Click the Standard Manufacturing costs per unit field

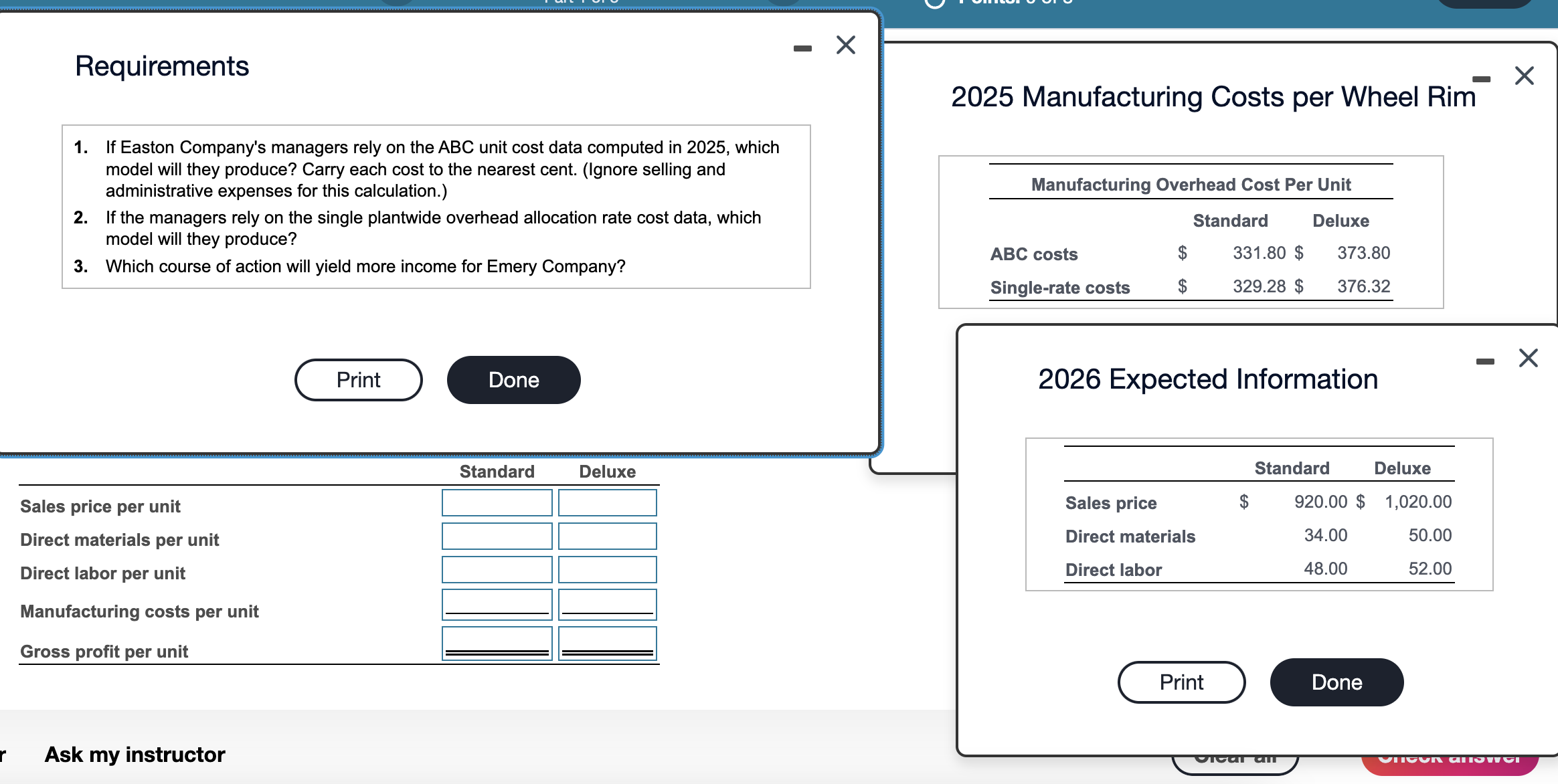click(x=497, y=604)
